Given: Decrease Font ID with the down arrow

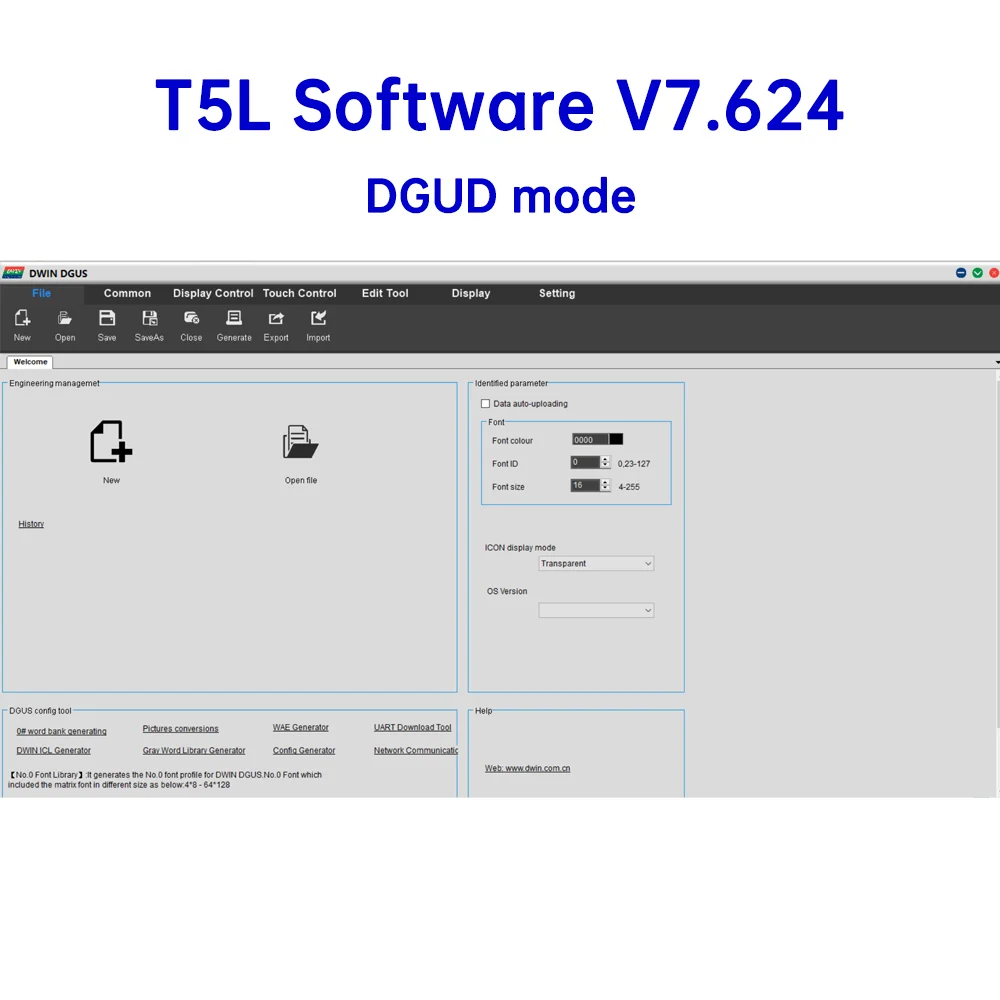Looking at the screenshot, I should (x=605, y=466).
